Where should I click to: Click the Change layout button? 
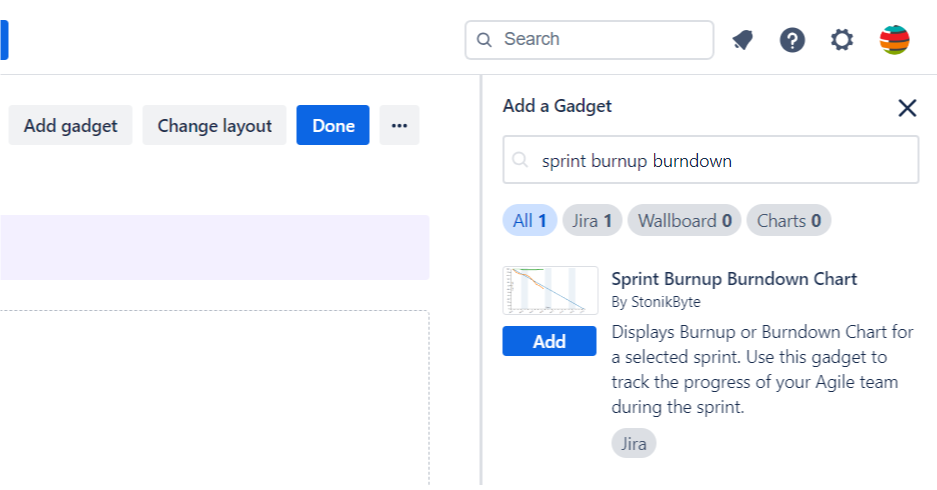(215, 125)
